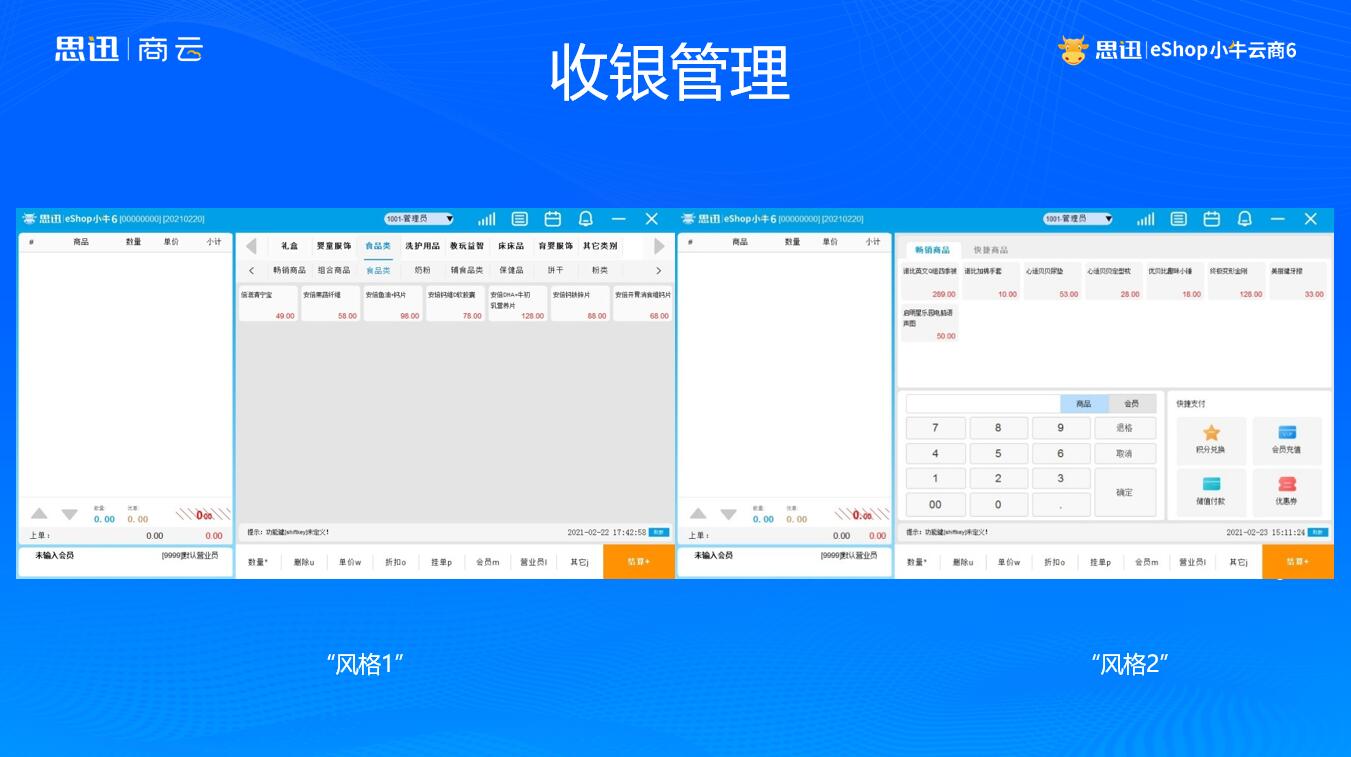
Task: Select the 洗护用品 category tab
Action: 422,246
